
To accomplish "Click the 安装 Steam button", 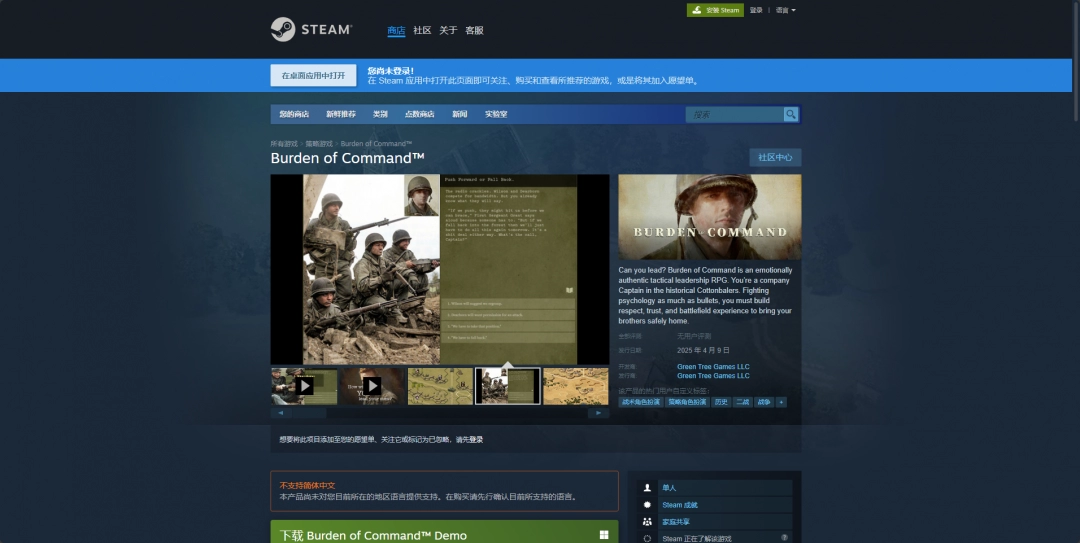I will [715, 10].
